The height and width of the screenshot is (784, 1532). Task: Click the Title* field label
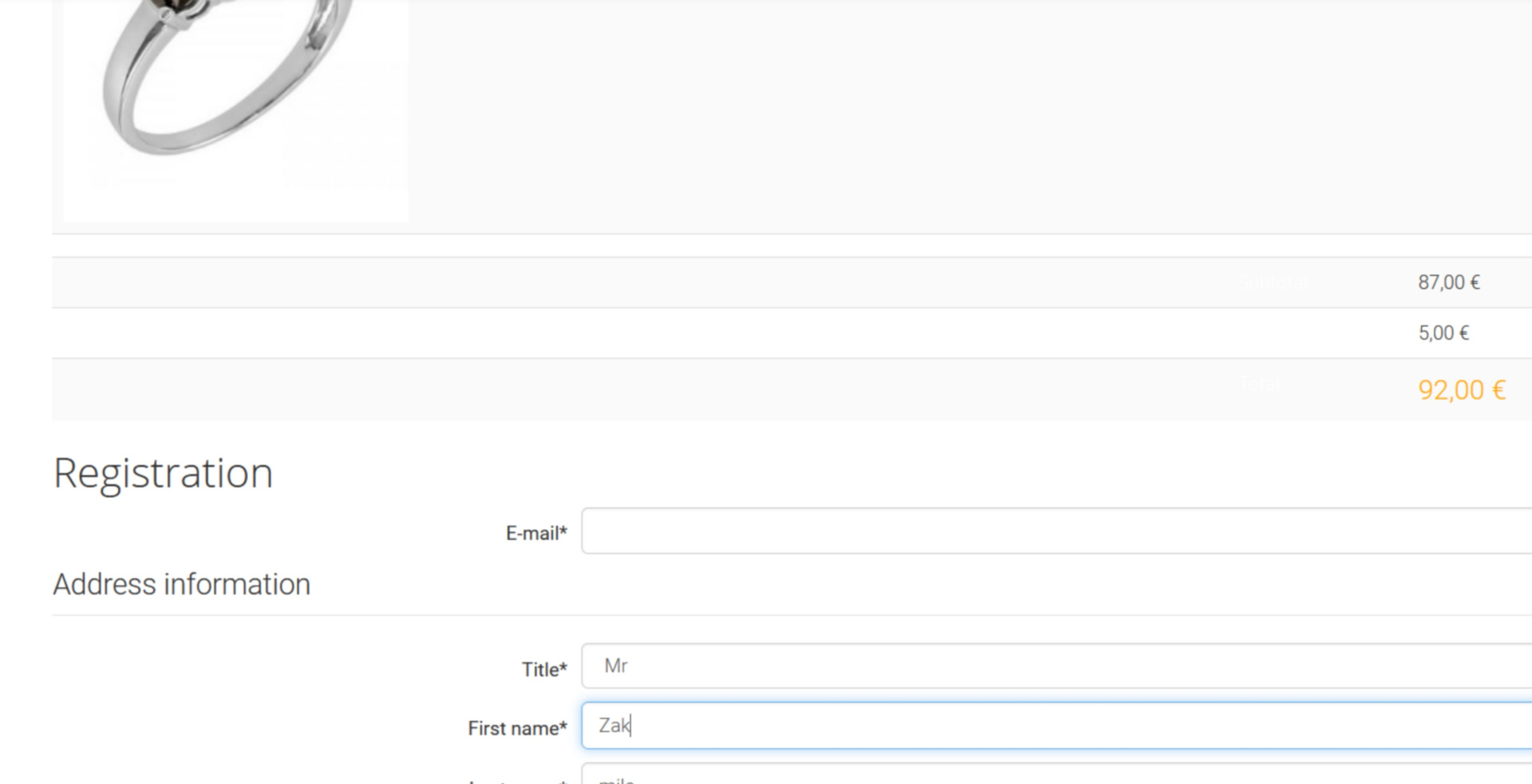tap(543, 669)
